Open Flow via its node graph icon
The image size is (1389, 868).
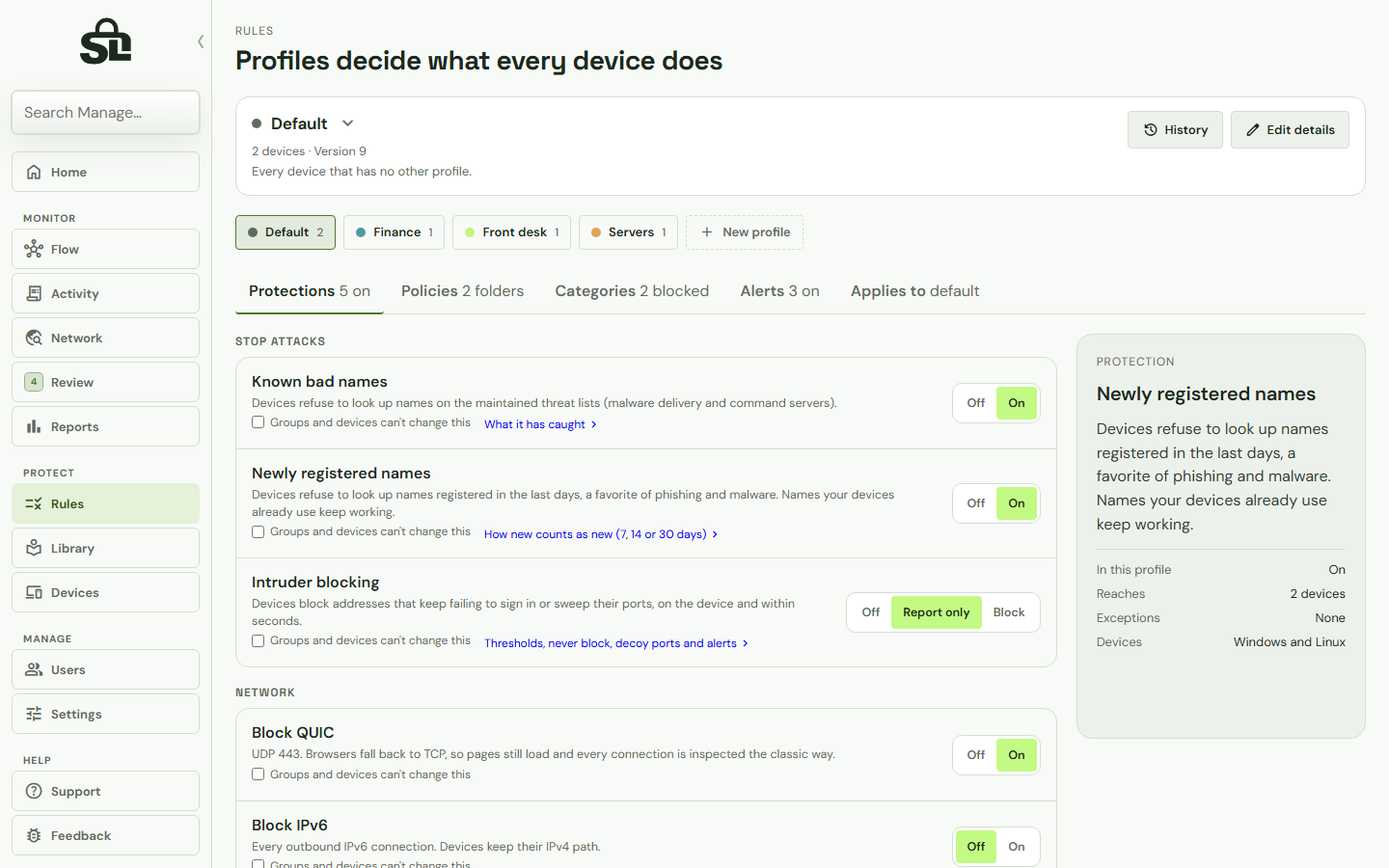(34, 249)
